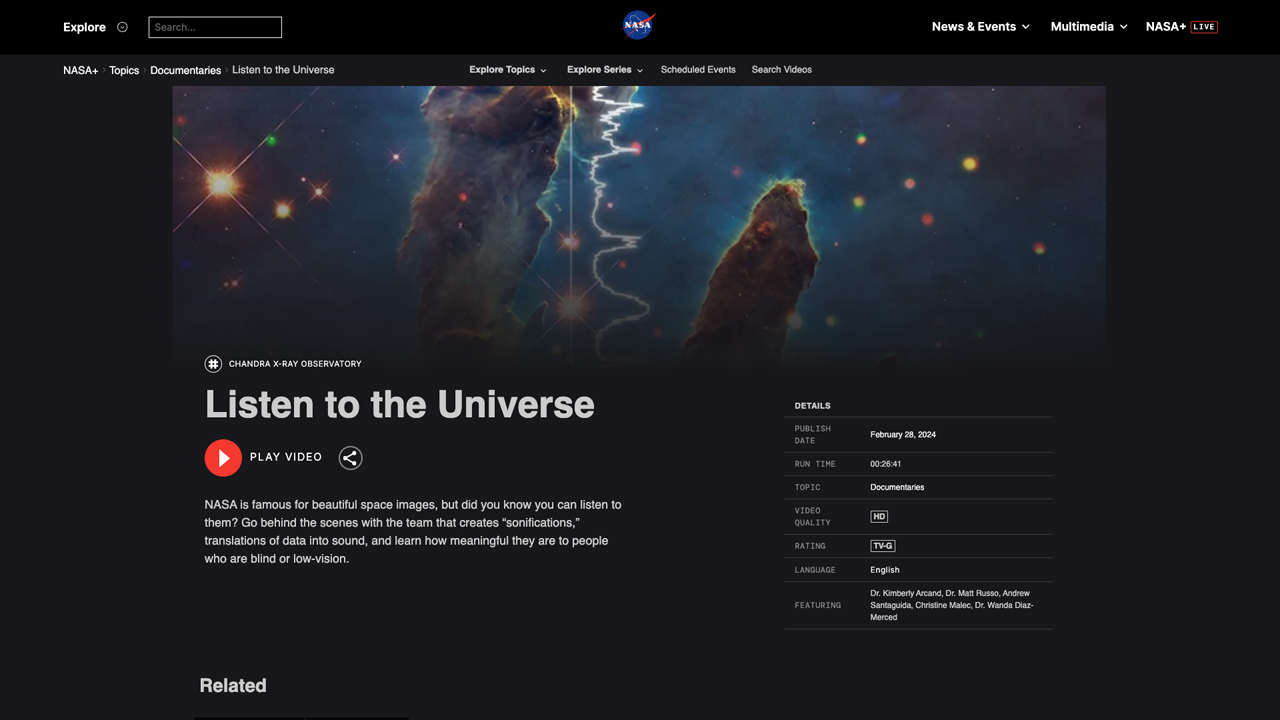Viewport: 1280px width, 720px height.
Task: Click the Explore compass icon
Action: pos(122,27)
